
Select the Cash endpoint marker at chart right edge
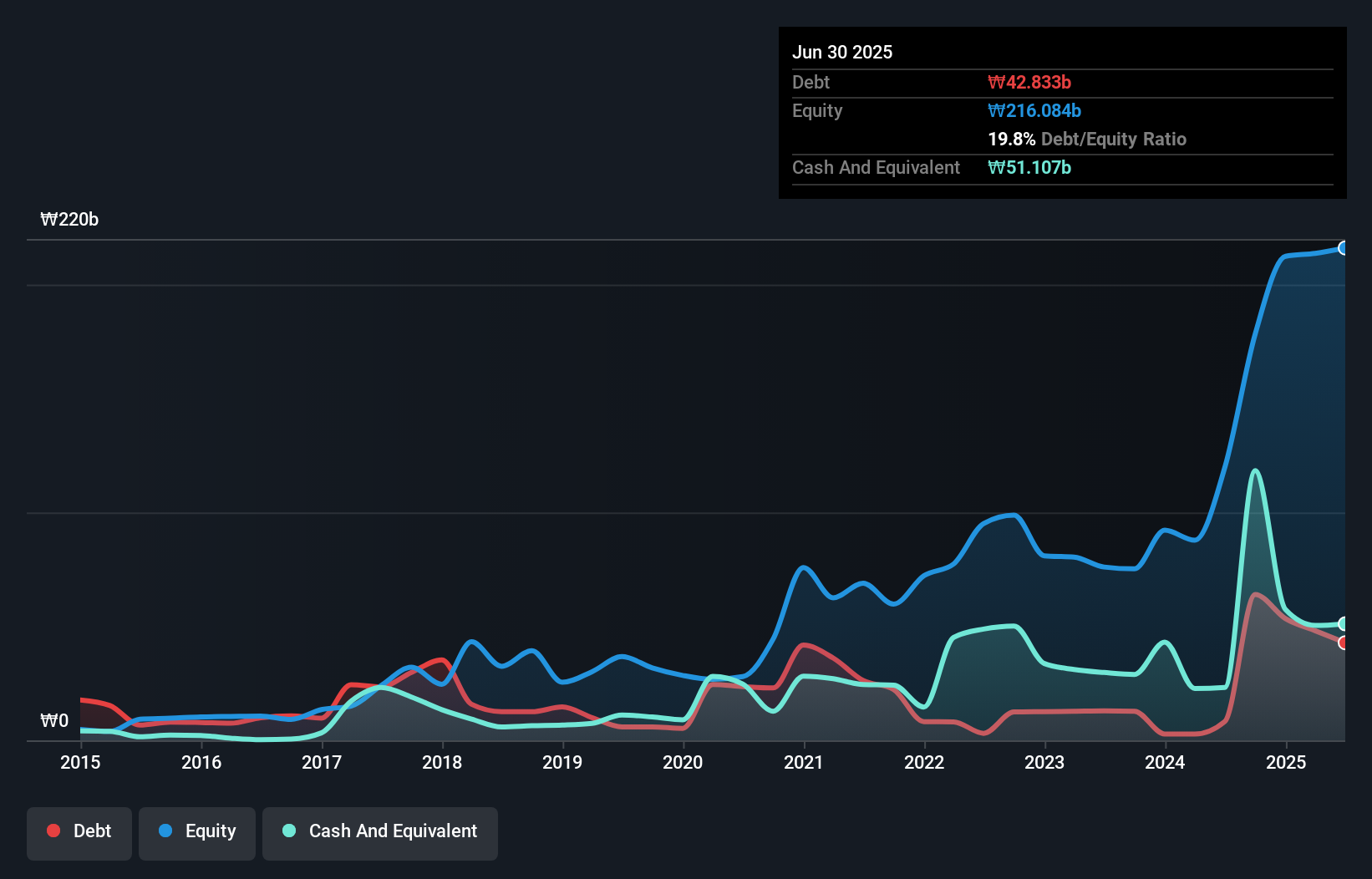tap(1344, 622)
